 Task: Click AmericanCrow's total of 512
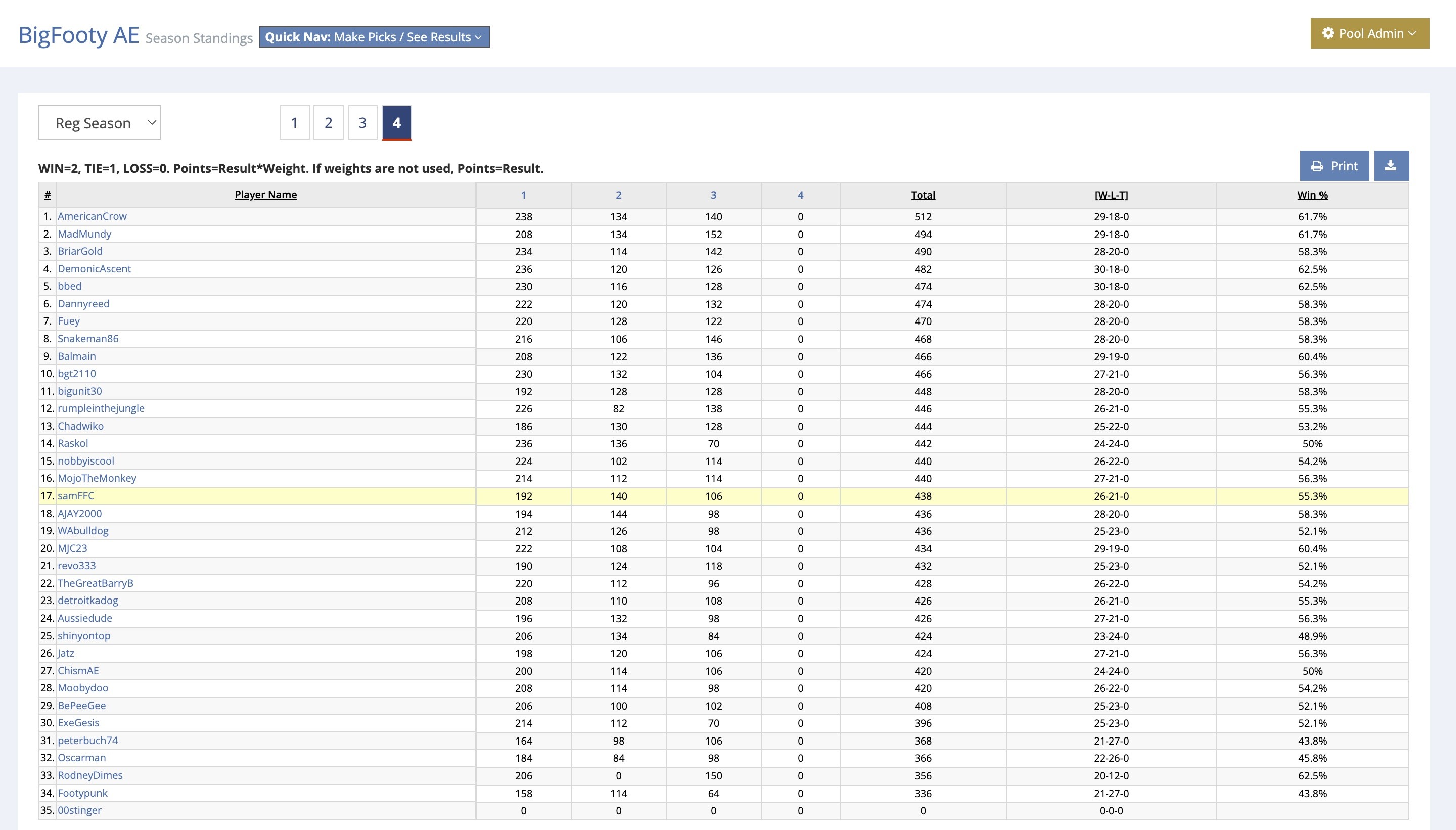(923, 217)
